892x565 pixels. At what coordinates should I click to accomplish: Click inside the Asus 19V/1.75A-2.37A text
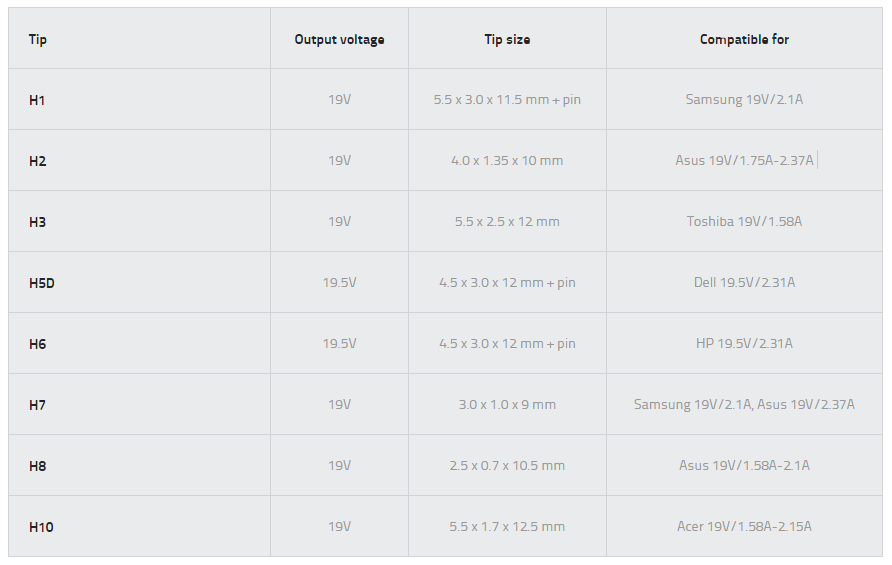(744, 160)
